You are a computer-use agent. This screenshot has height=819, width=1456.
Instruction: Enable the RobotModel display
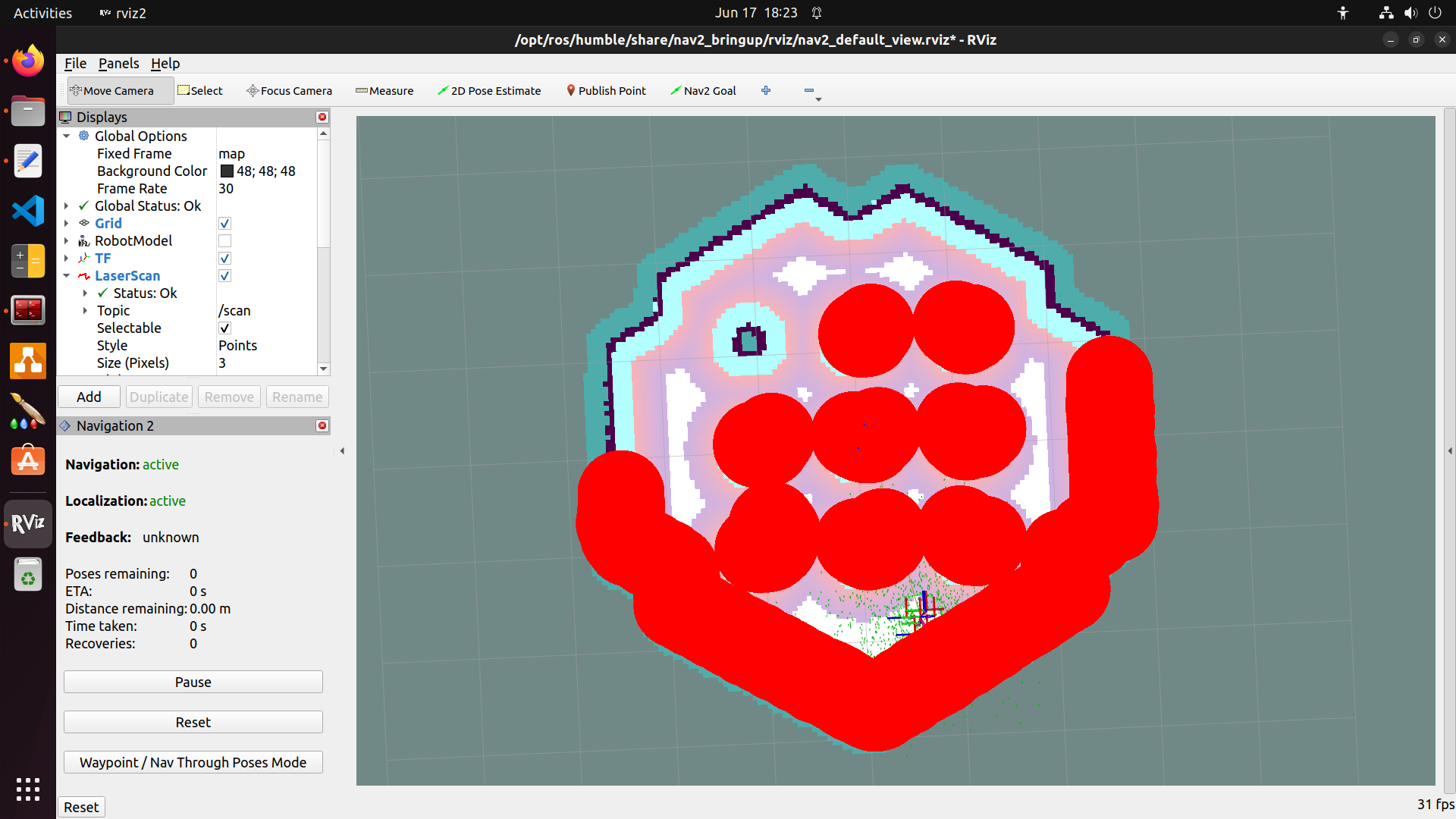[x=224, y=240]
